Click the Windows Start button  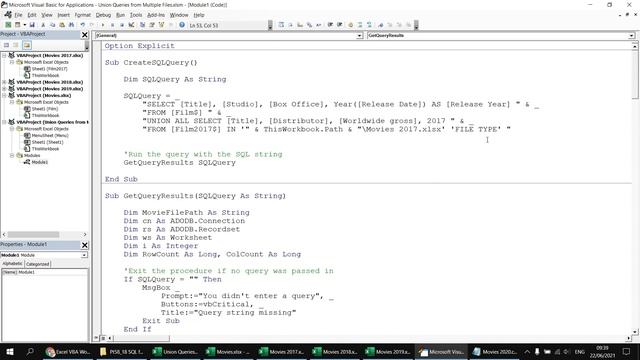10,351
